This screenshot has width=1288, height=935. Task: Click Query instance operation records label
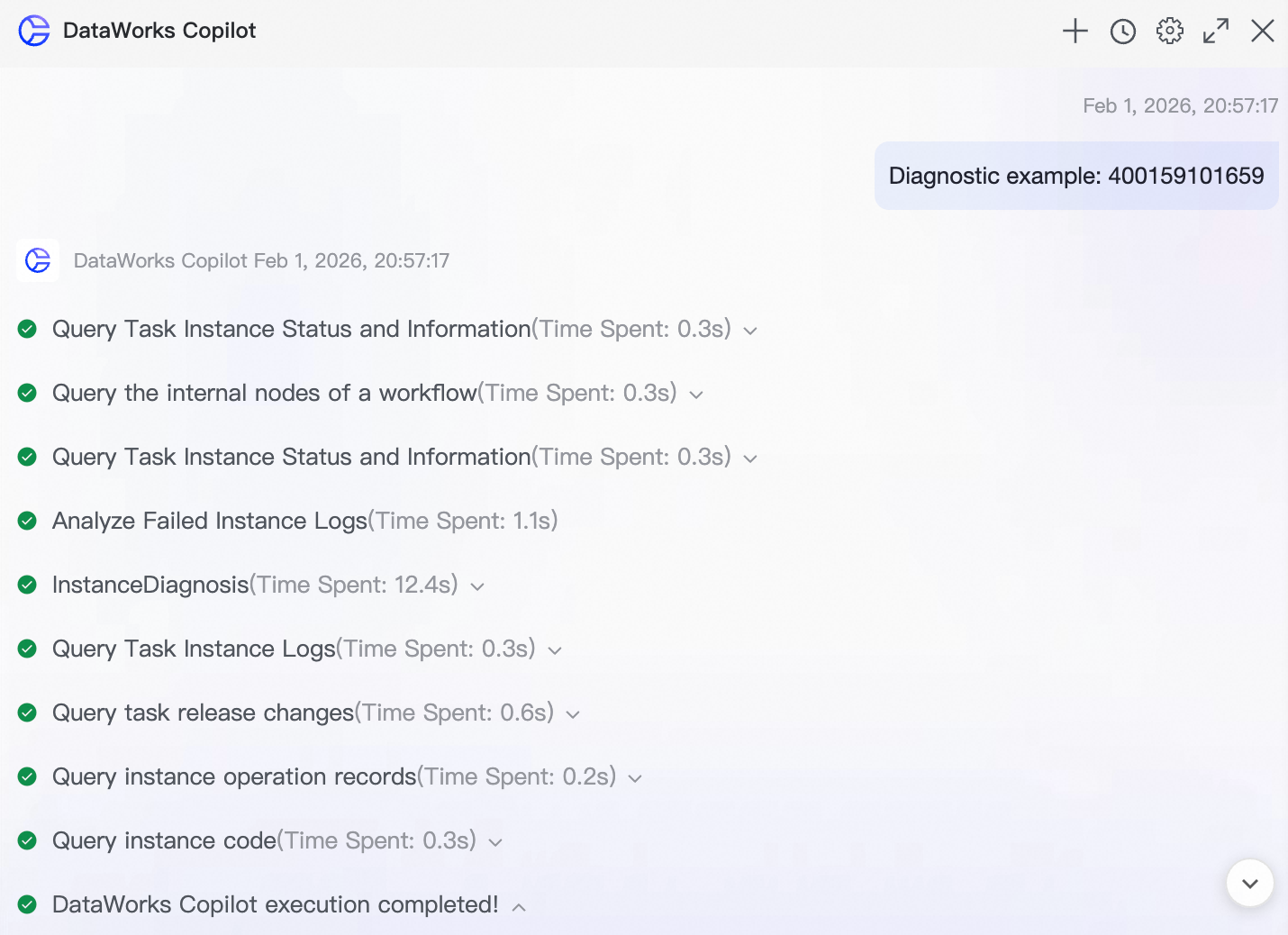pos(234,776)
